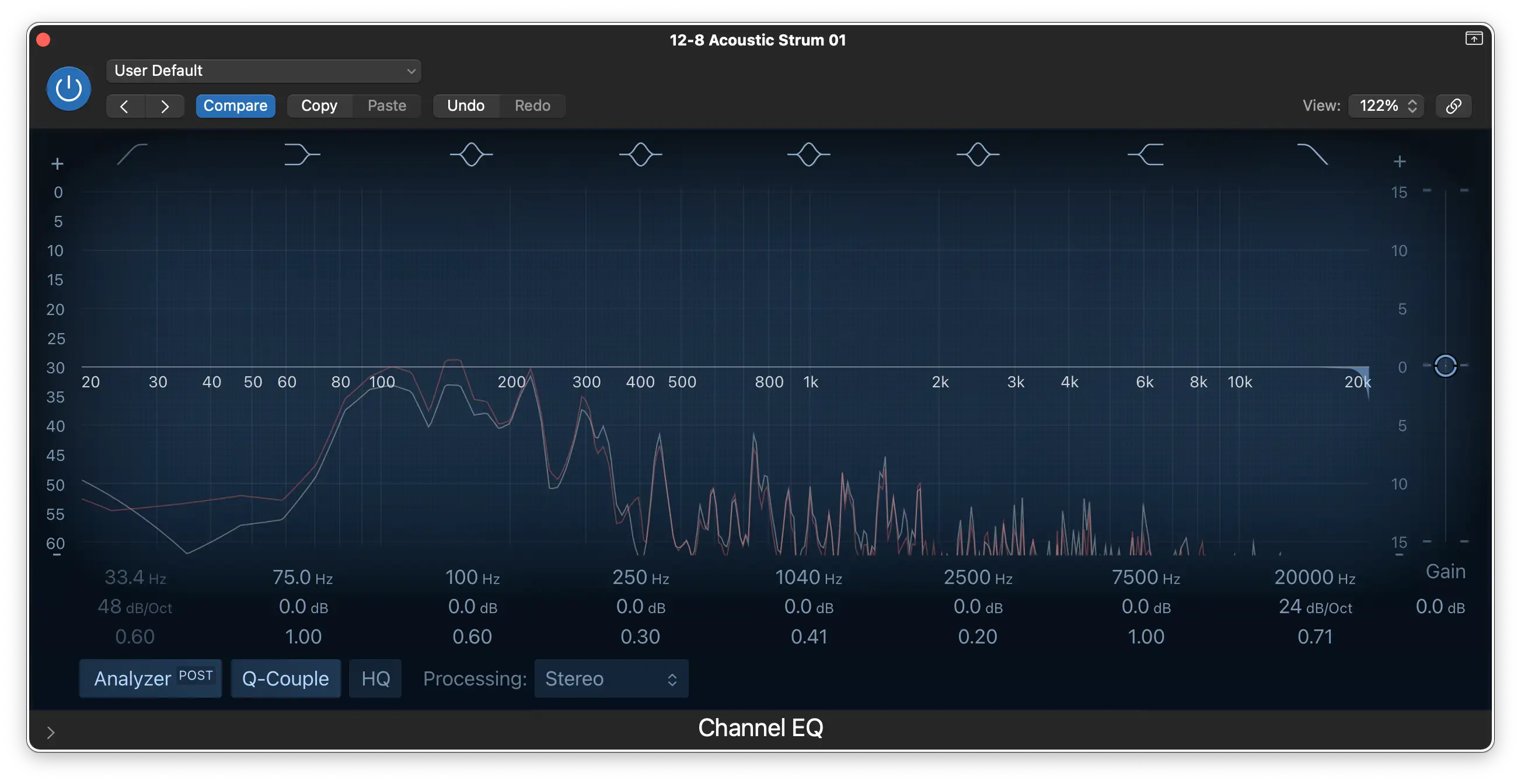Toggle the low shelf band icon

coord(302,155)
